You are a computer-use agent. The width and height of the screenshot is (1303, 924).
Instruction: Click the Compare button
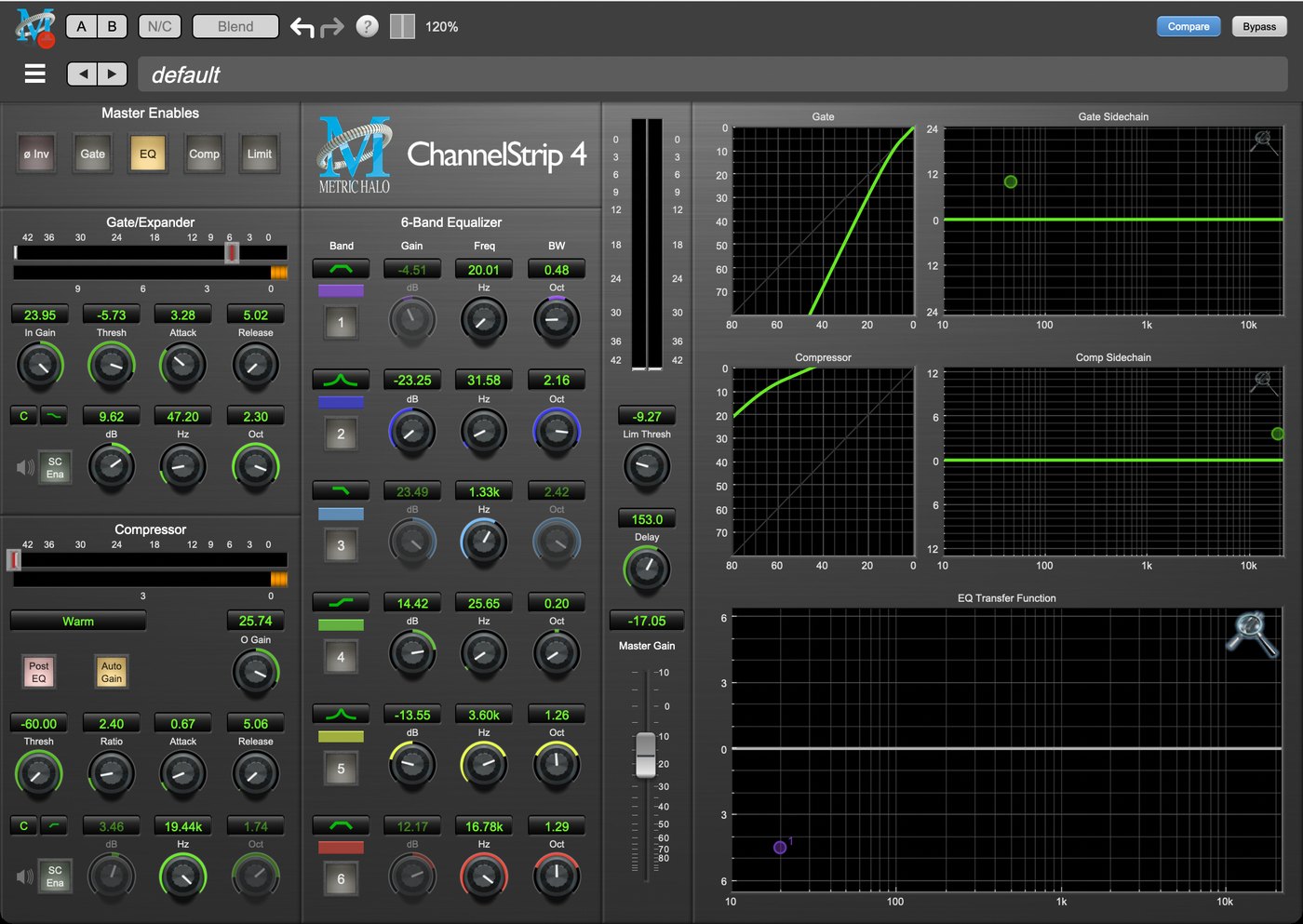coord(1189,26)
